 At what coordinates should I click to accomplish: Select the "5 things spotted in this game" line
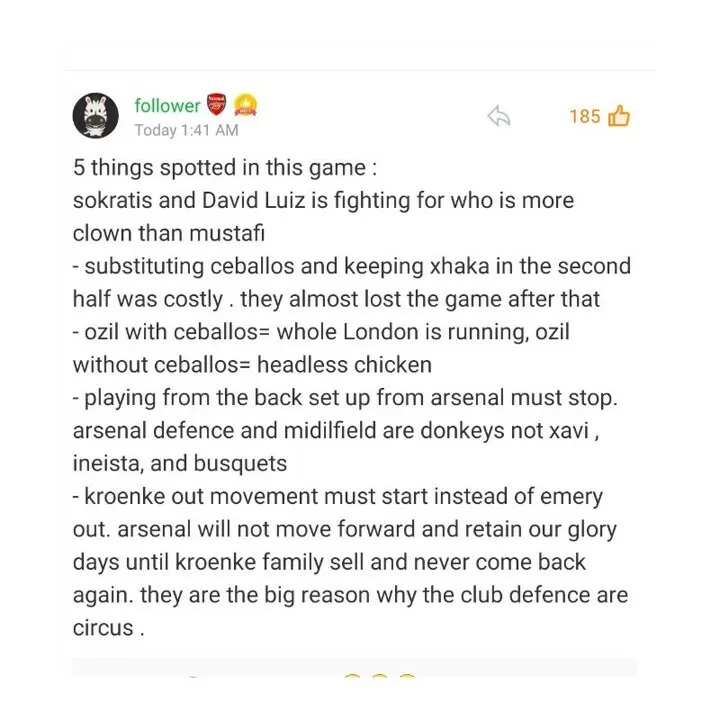coord(225,168)
